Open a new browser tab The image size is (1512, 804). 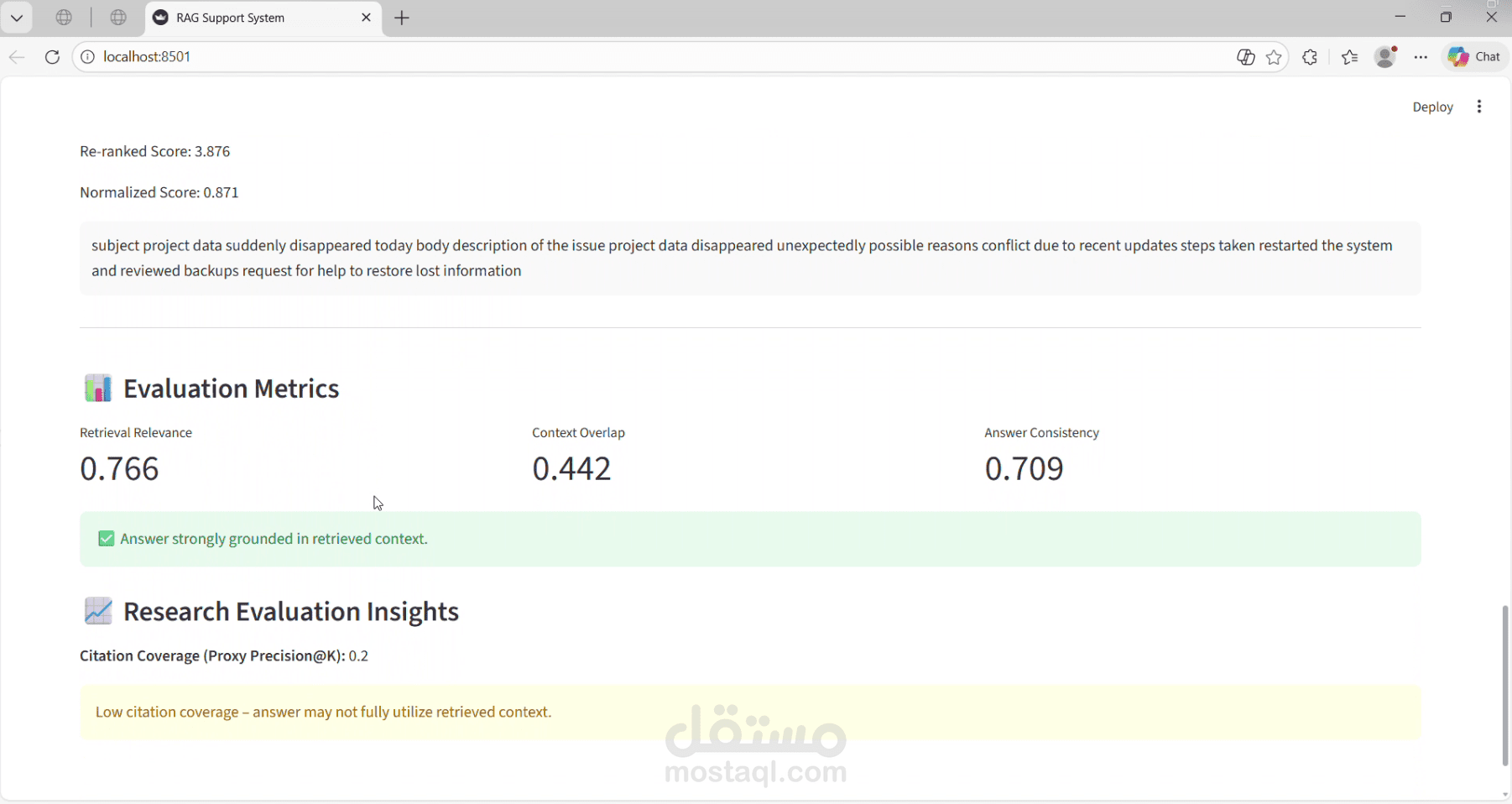pyautogui.click(x=402, y=18)
